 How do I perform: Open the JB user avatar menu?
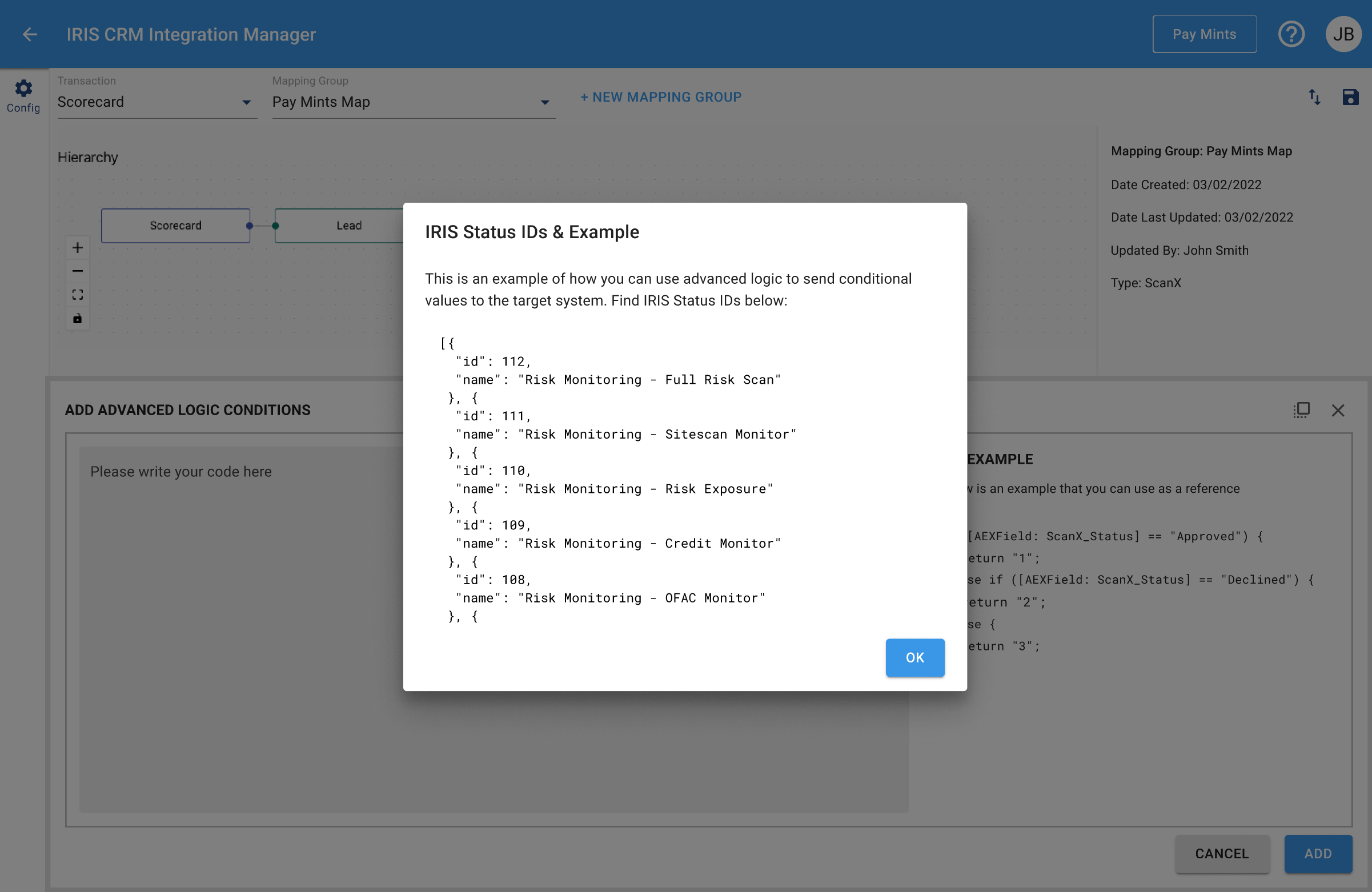pyautogui.click(x=1343, y=34)
